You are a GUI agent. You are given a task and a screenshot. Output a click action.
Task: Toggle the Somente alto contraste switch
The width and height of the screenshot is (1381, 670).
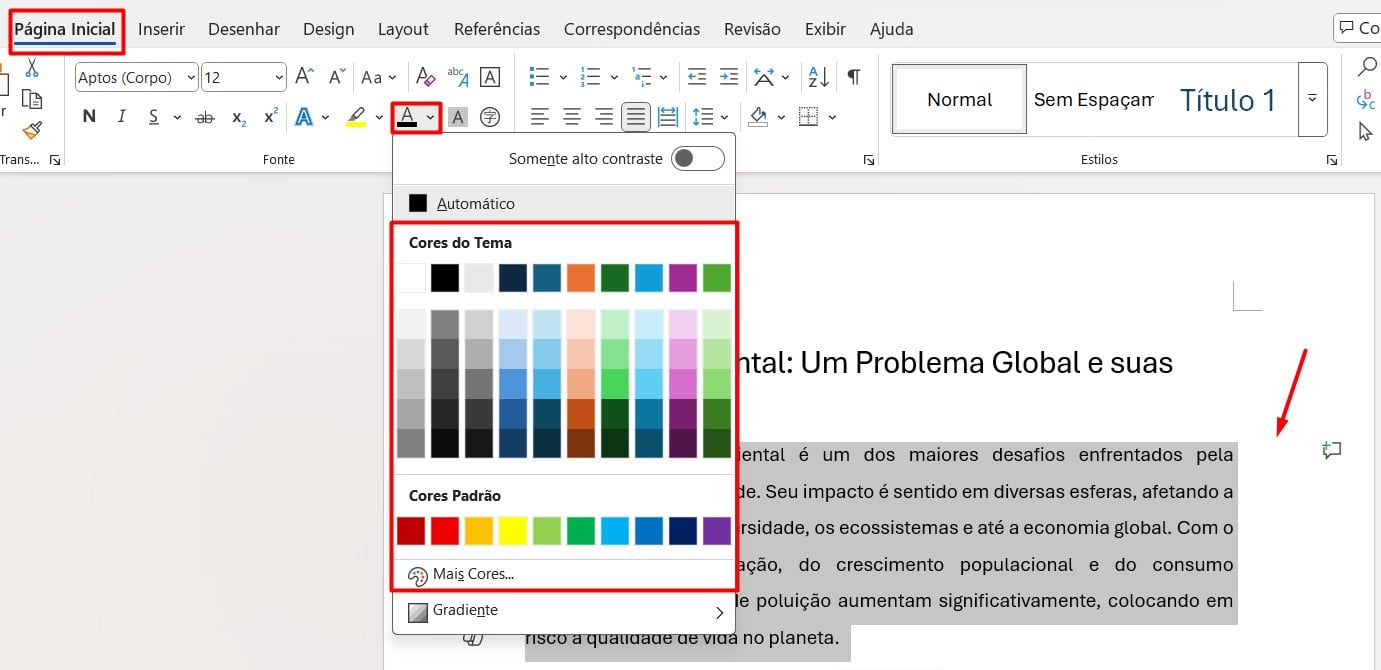click(697, 158)
